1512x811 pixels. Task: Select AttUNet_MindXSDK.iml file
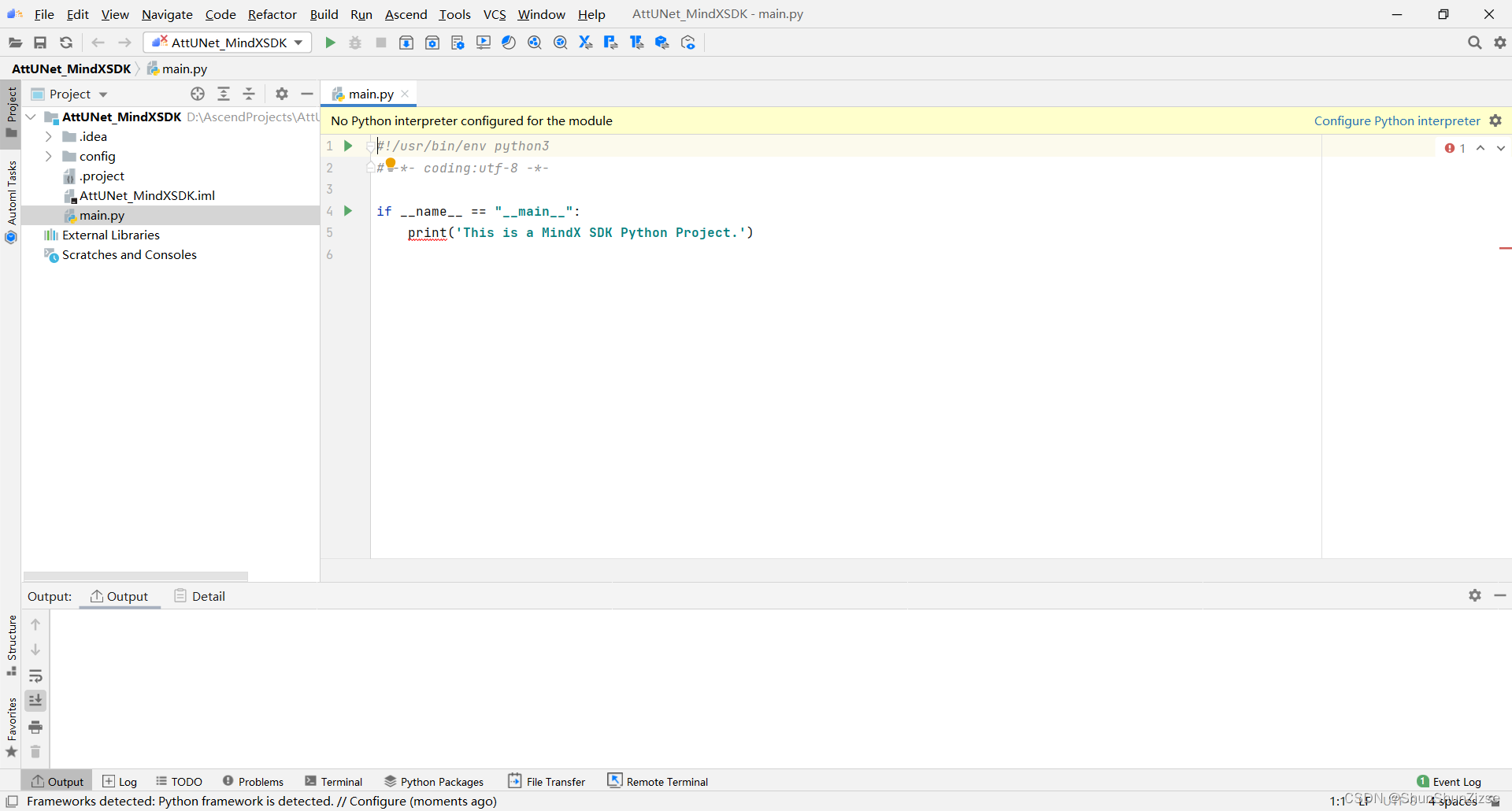pyautogui.click(x=146, y=195)
